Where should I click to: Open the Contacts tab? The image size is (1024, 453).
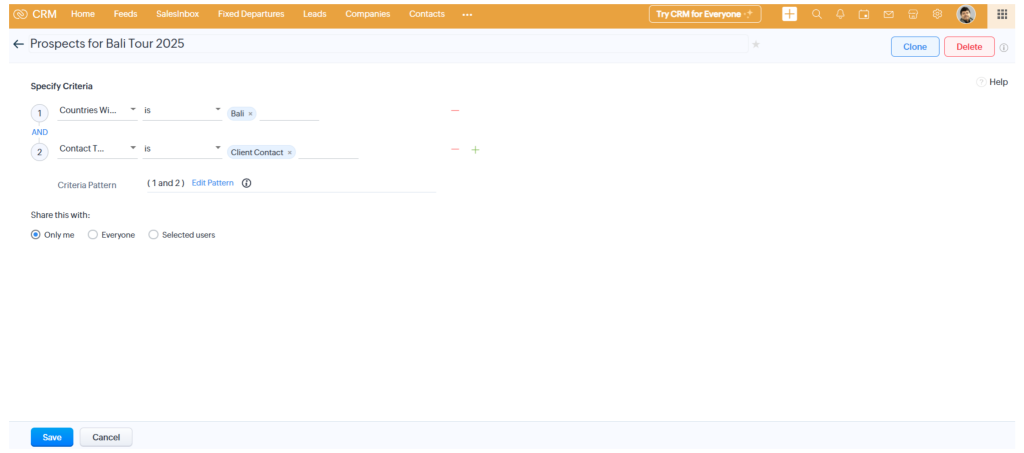coord(427,14)
